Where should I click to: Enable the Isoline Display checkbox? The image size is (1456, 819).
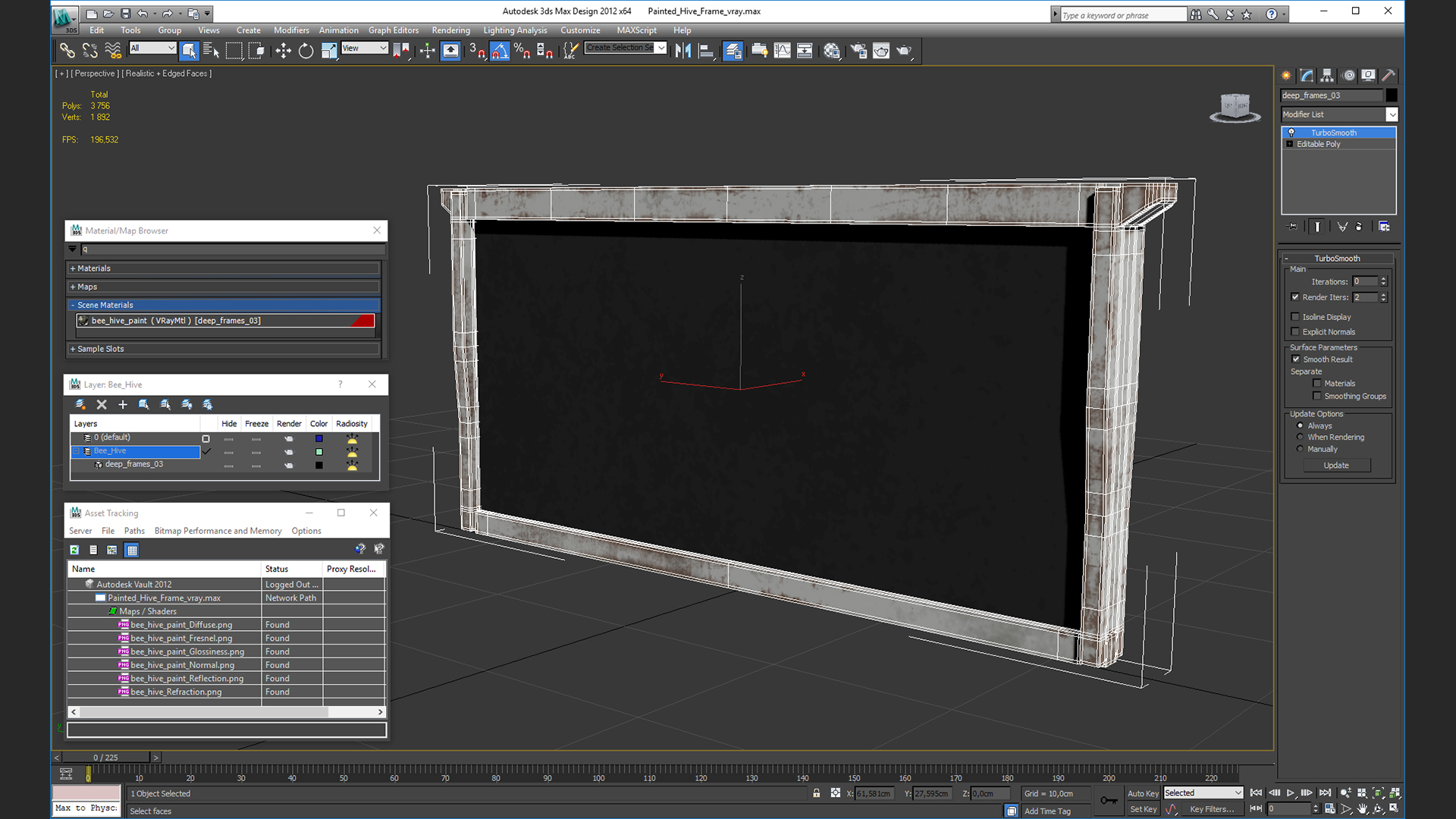point(1295,317)
